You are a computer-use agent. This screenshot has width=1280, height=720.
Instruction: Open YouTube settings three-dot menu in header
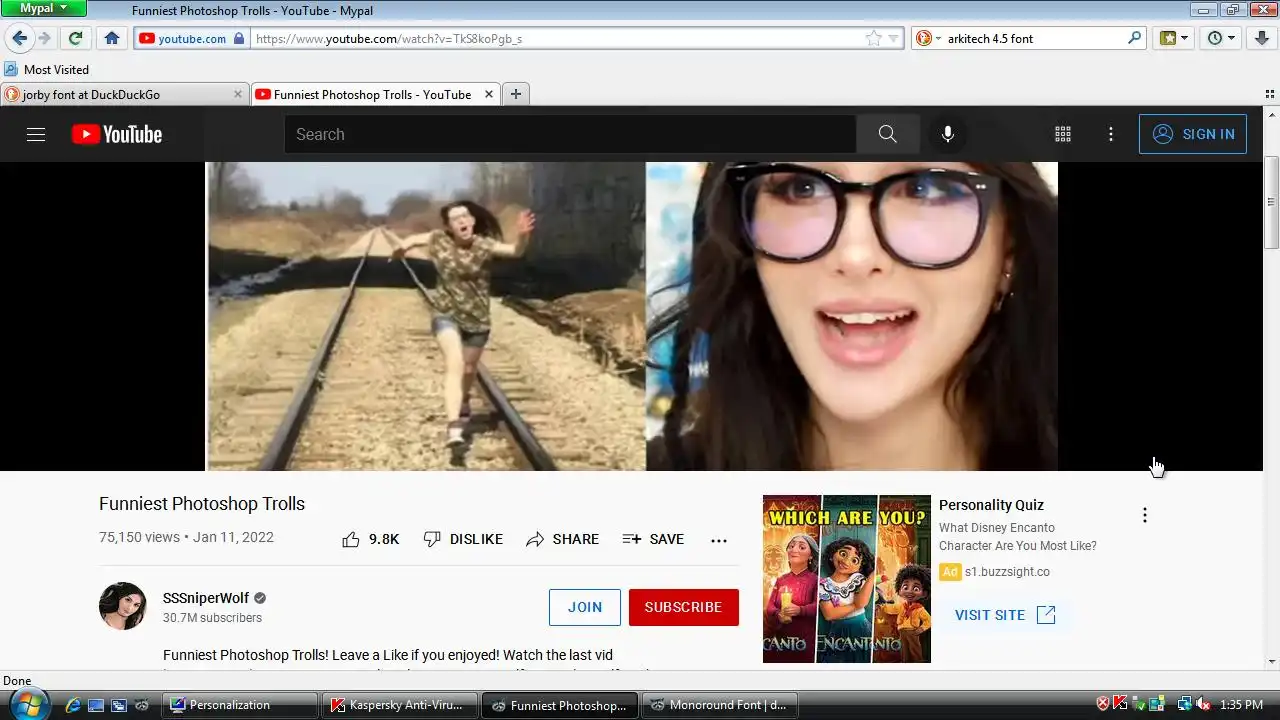[x=1111, y=134]
